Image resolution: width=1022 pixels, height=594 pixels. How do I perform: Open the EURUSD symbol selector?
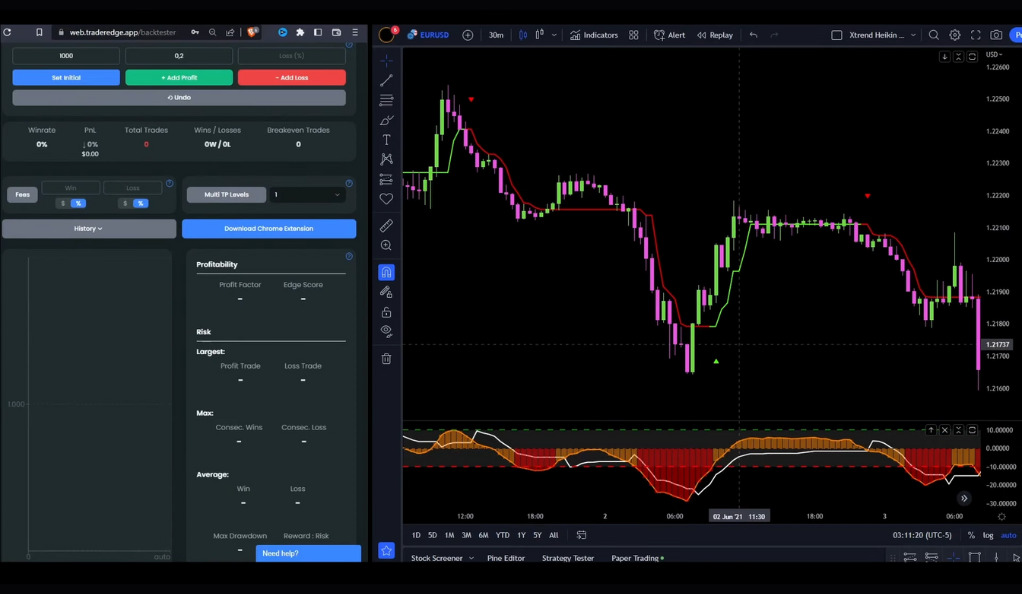click(428, 35)
